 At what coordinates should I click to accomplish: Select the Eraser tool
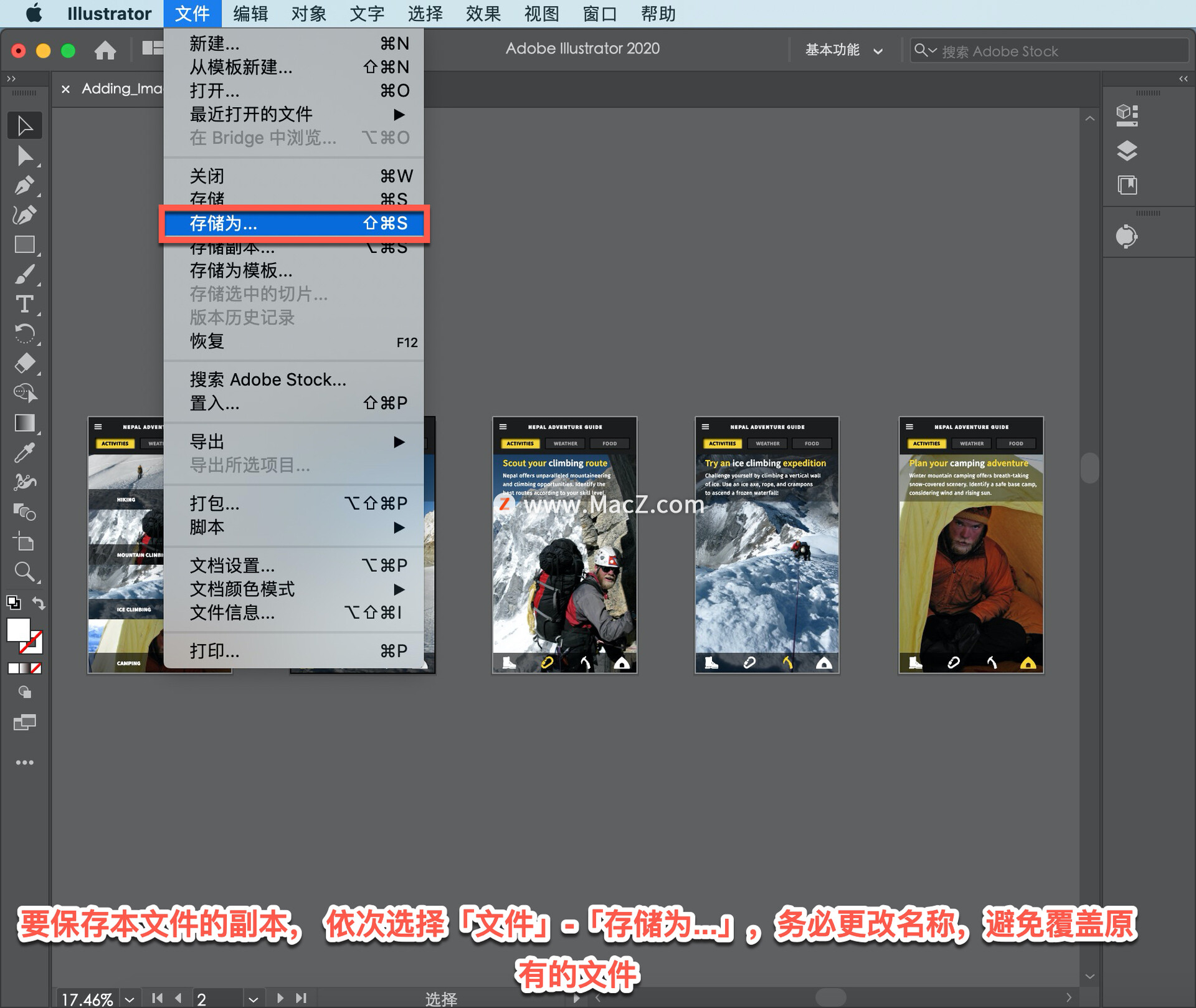click(24, 363)
